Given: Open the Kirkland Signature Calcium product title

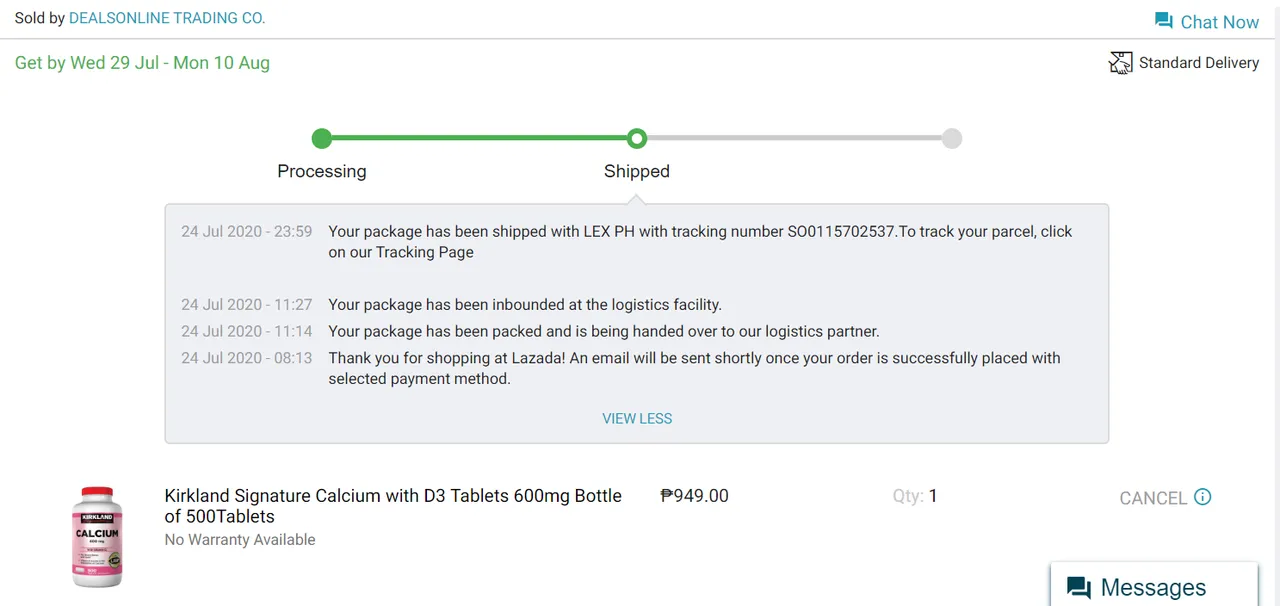Looking at the screenshot, I should [x=393, y=506].
